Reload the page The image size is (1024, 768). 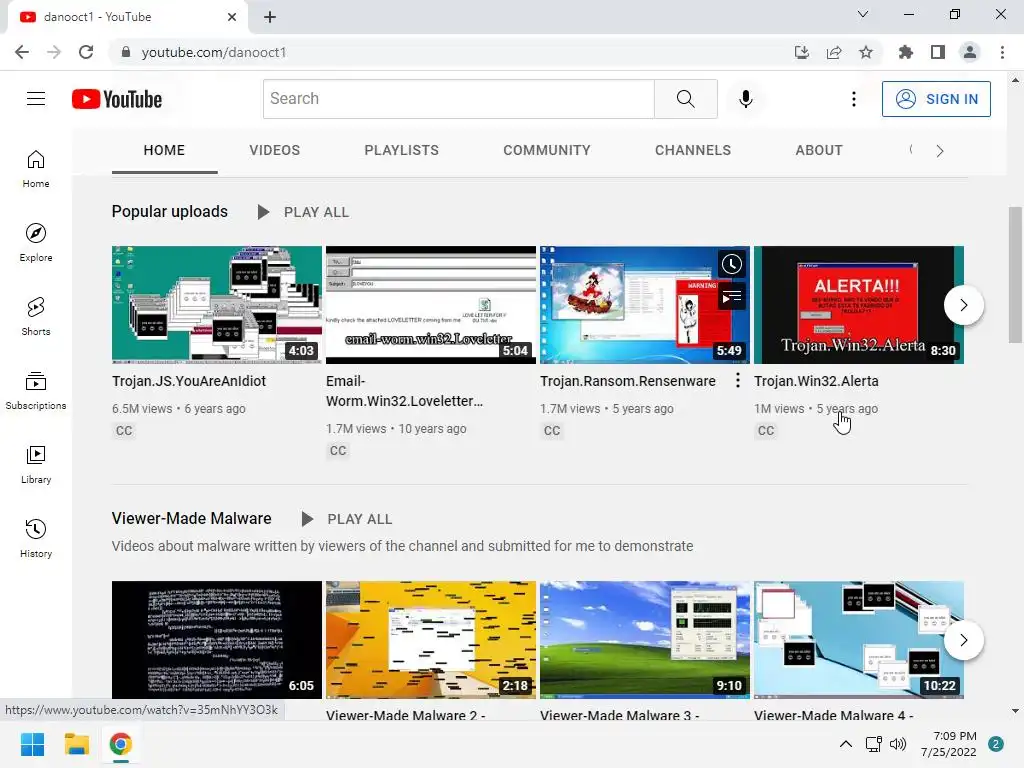[86, 52]
